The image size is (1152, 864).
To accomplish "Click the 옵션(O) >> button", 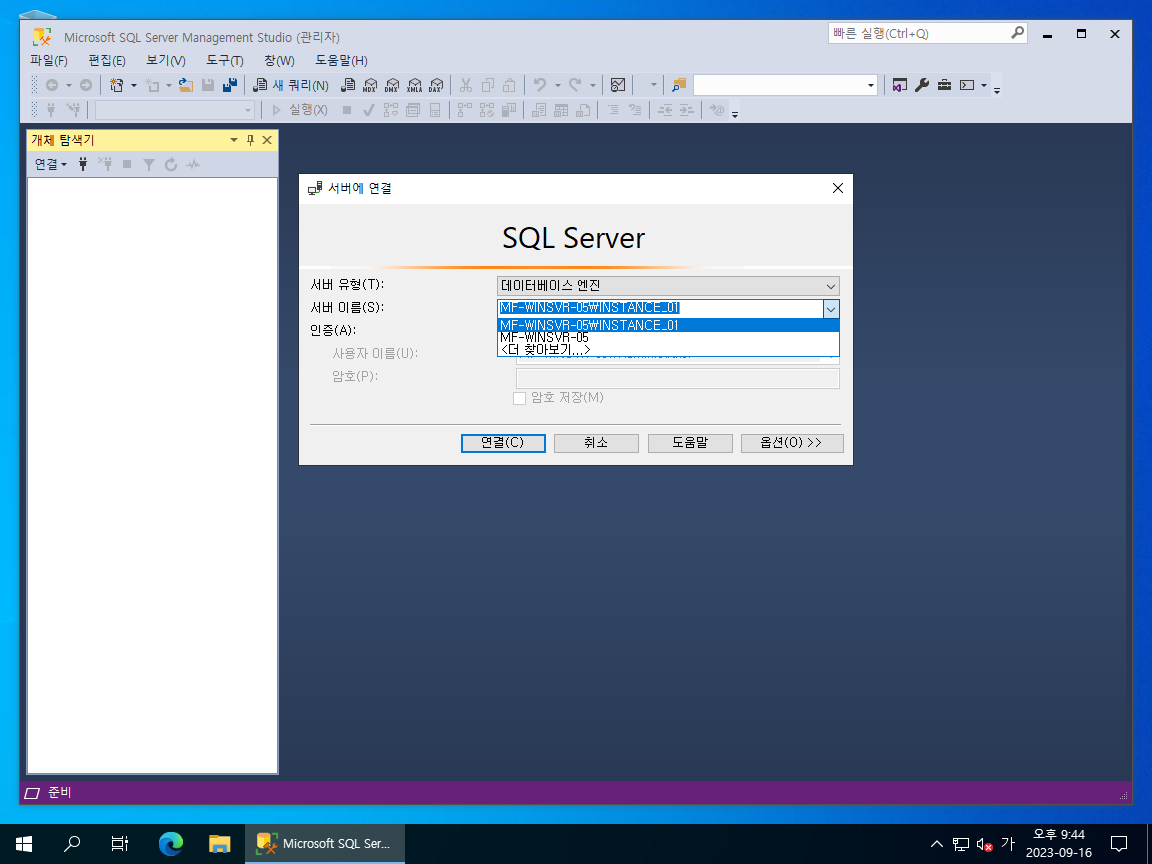I will [792, 443].
